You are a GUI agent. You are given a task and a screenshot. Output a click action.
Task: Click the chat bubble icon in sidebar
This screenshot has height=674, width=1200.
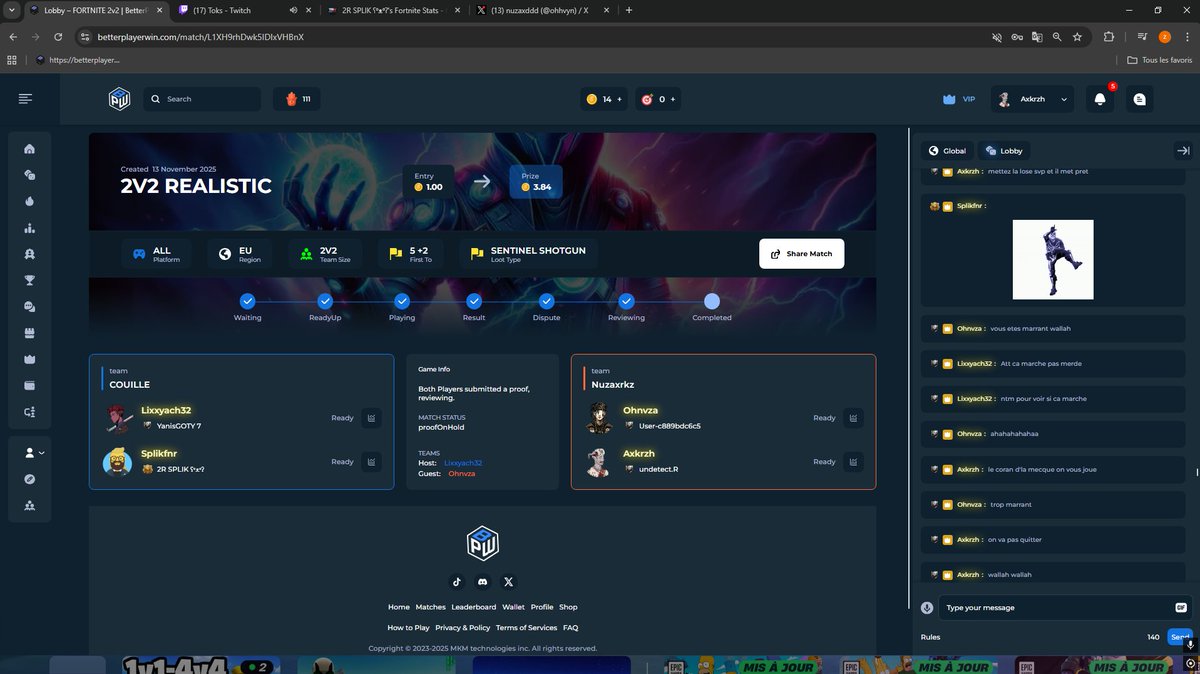[x=30, y=306]
